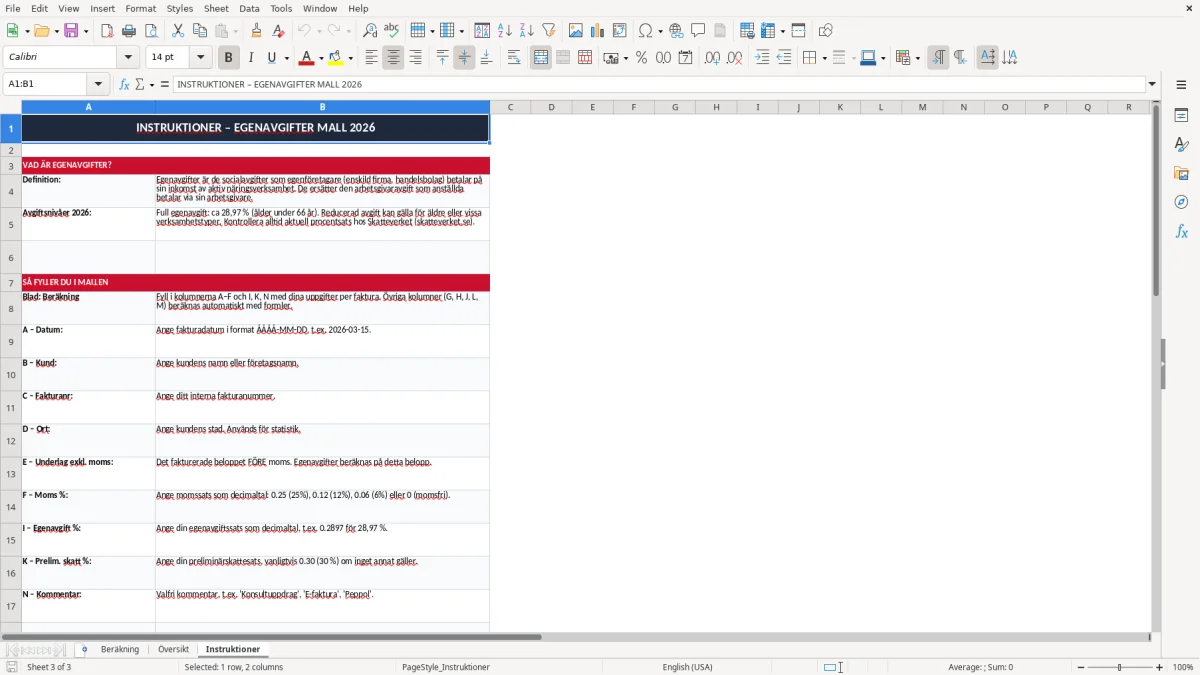This screenshot has height=675, width=1200.
Task: Expand the formula bar
Action: pos(1152,84)
